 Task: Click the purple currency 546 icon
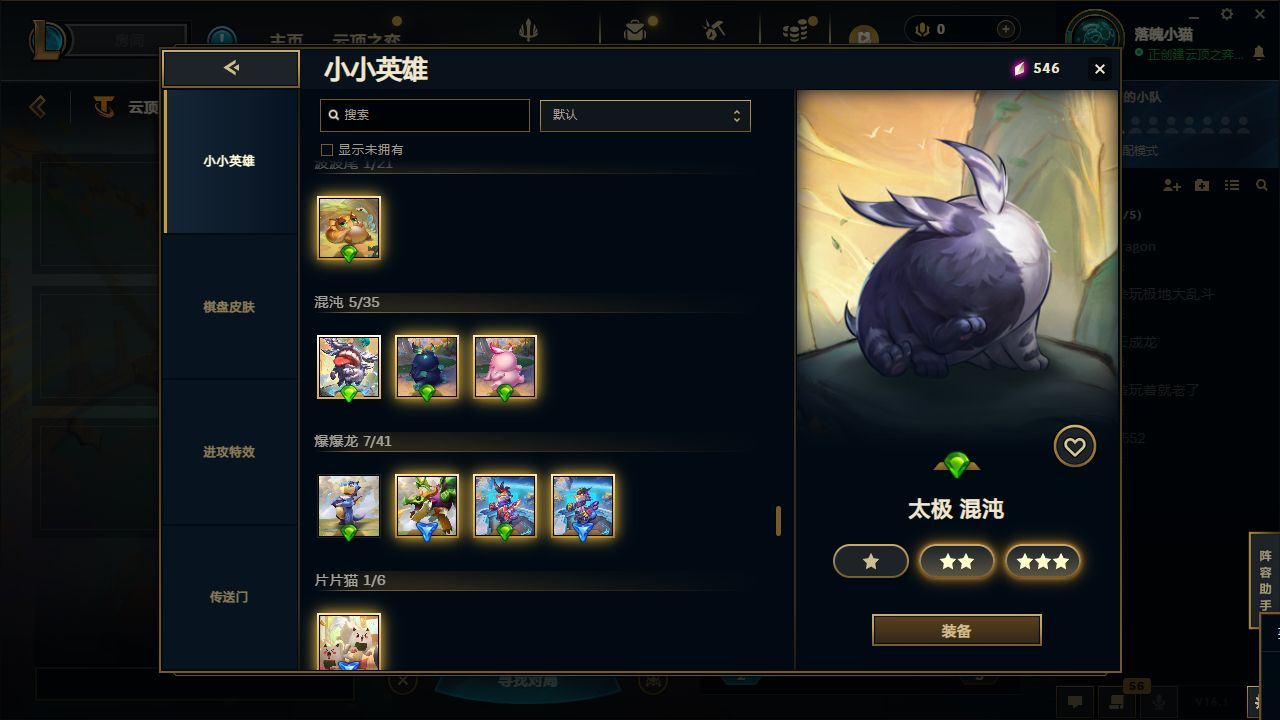tap(1020, 68)
